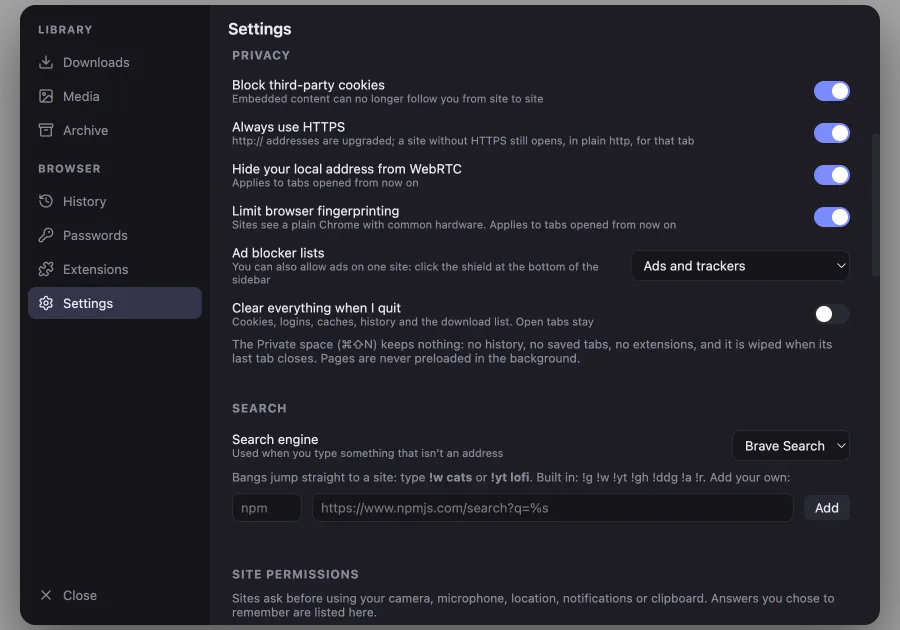Click Add to save custom bang
Viewport: 900px width, 630px height.
[827, 508]
